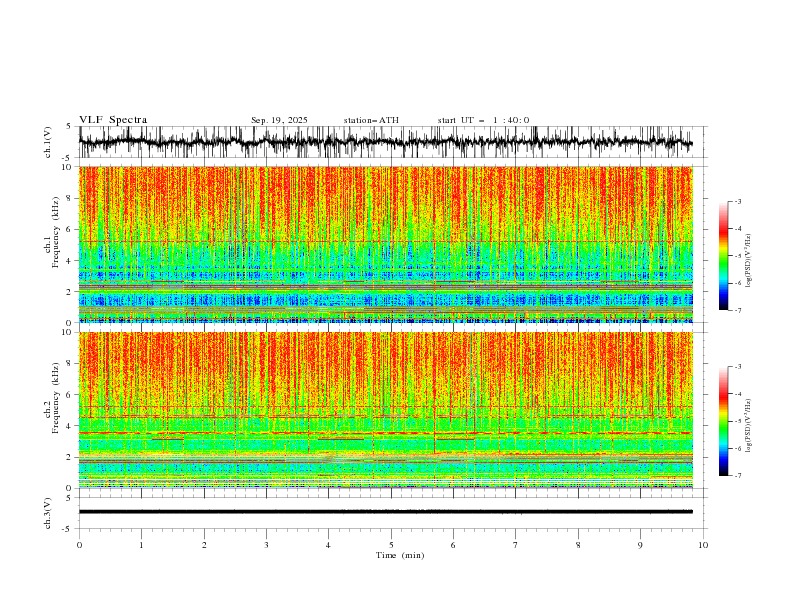Viewport: 792px width, 612px height.
Task: Click time axis tick label "6"
Action: pyautogui.click(x=453, y=545)
